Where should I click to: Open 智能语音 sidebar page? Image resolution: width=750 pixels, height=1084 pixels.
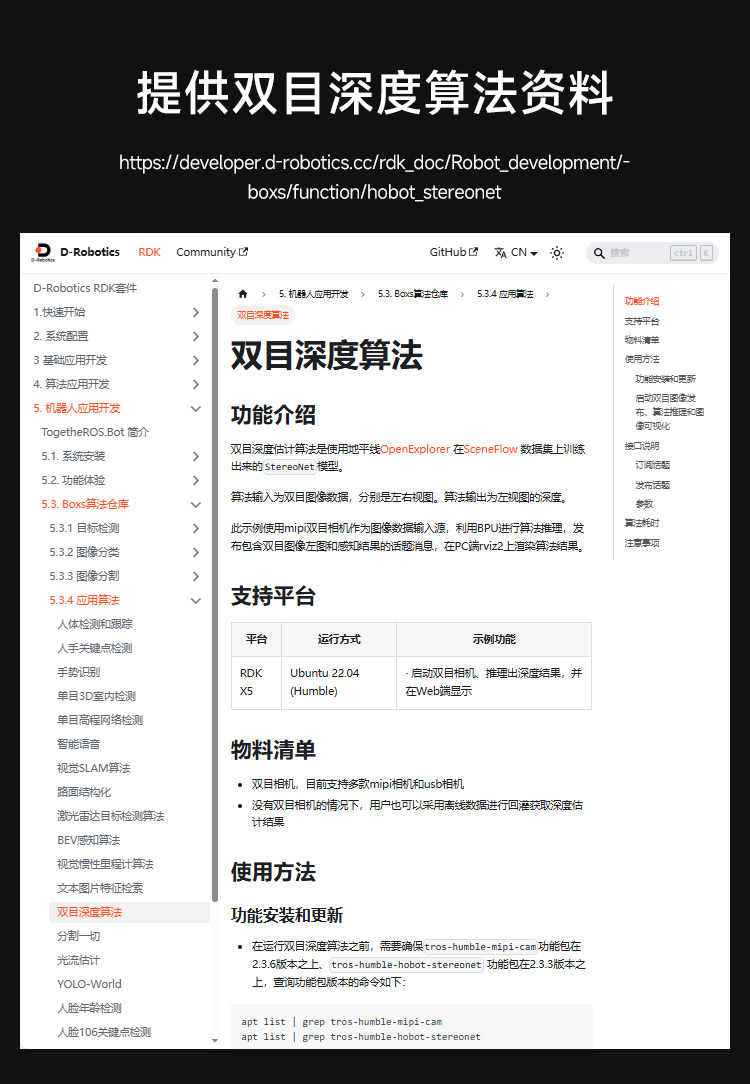[x=78, y=745]
